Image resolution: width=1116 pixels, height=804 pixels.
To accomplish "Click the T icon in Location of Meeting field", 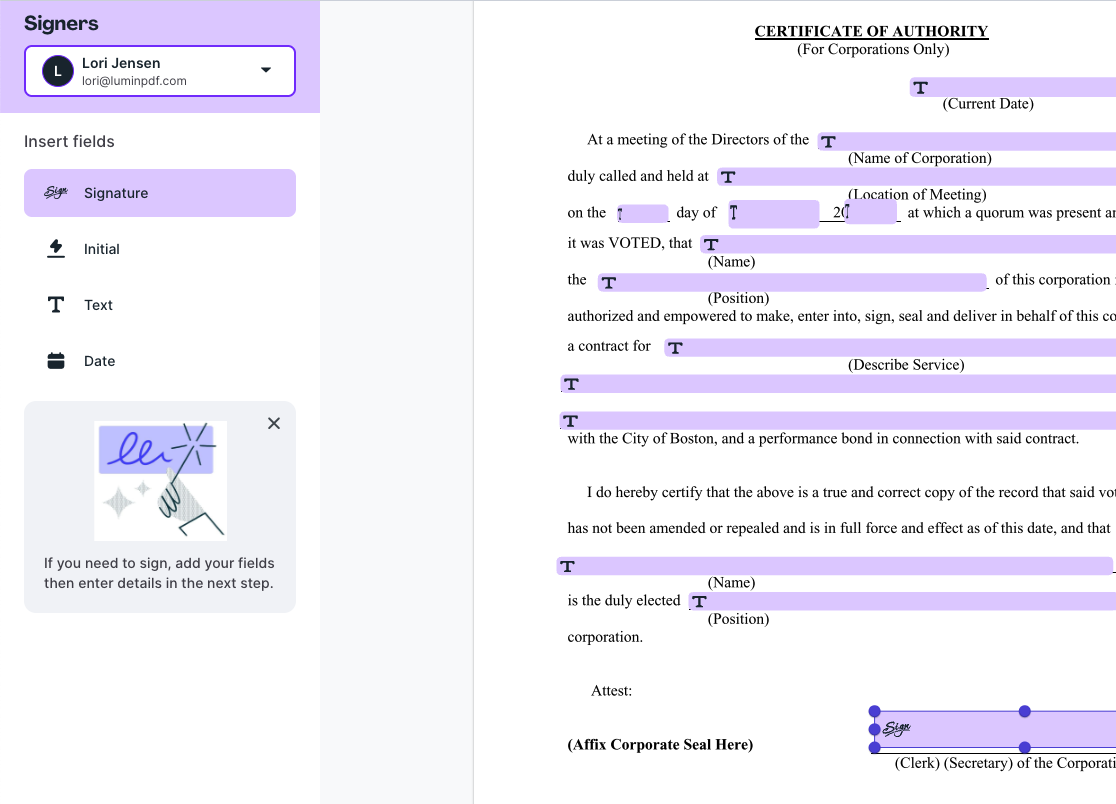I will point(727,177).
